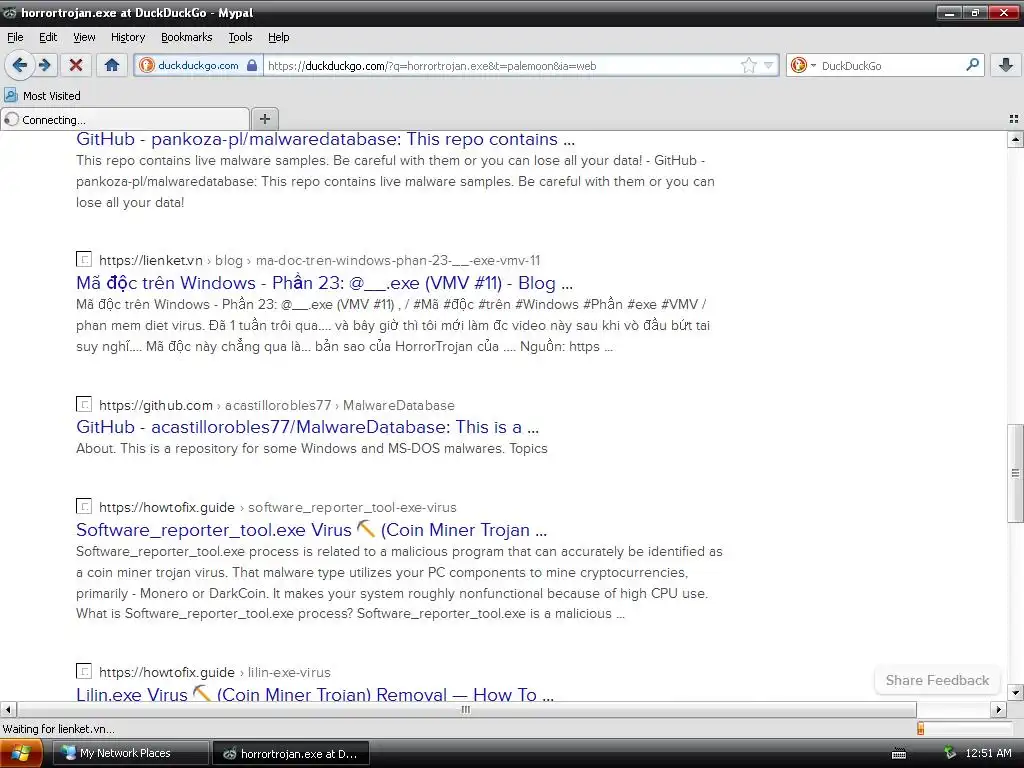This screenshot has height=768, width=1024.
Task: Click the favicon beside github.com result
Action: (84, 404)
